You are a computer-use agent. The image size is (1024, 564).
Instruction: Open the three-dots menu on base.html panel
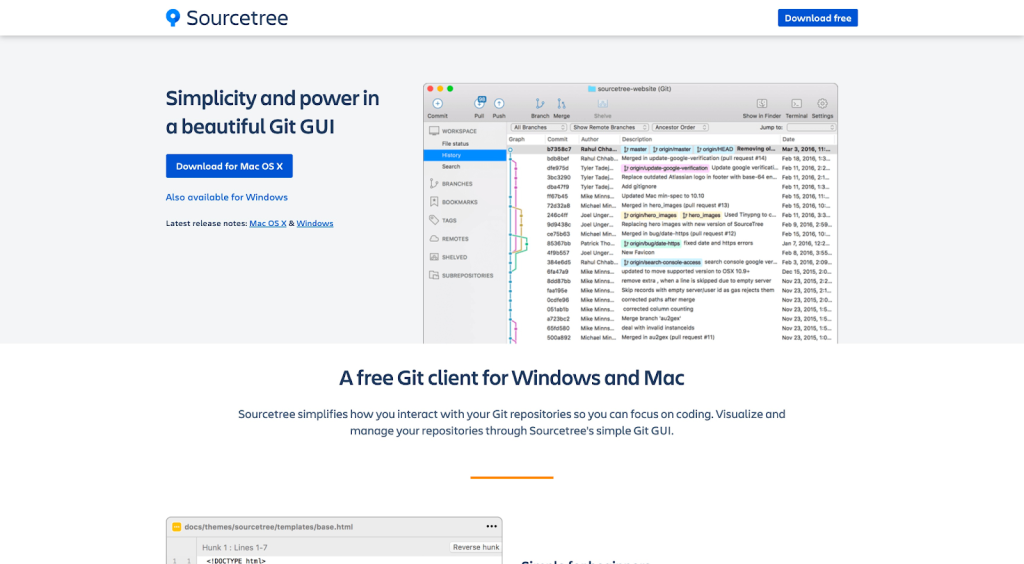click(491, 526)
